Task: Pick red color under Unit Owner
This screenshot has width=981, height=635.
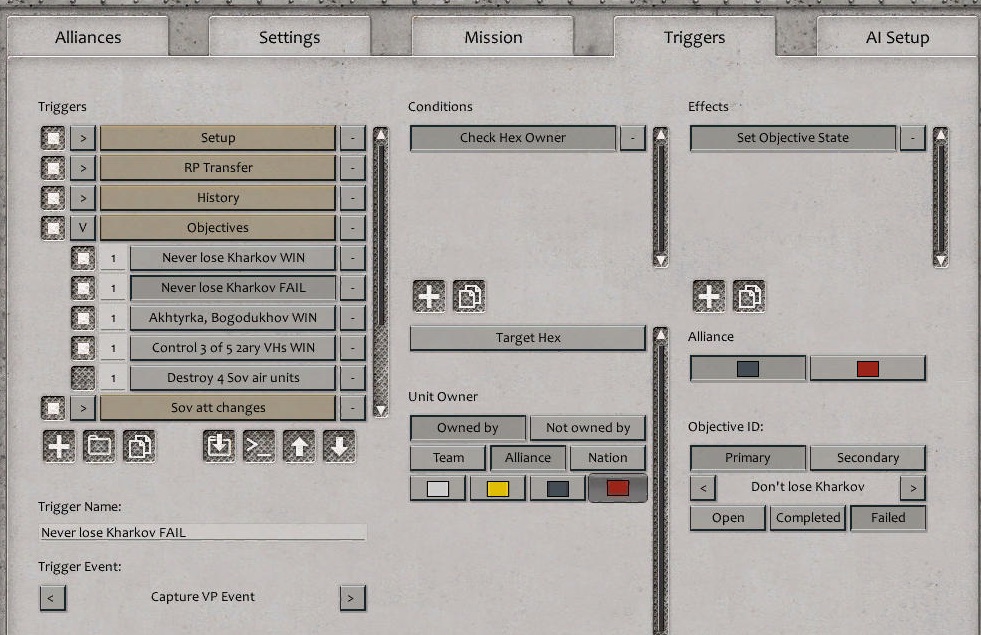Action: tap(618, 488)
